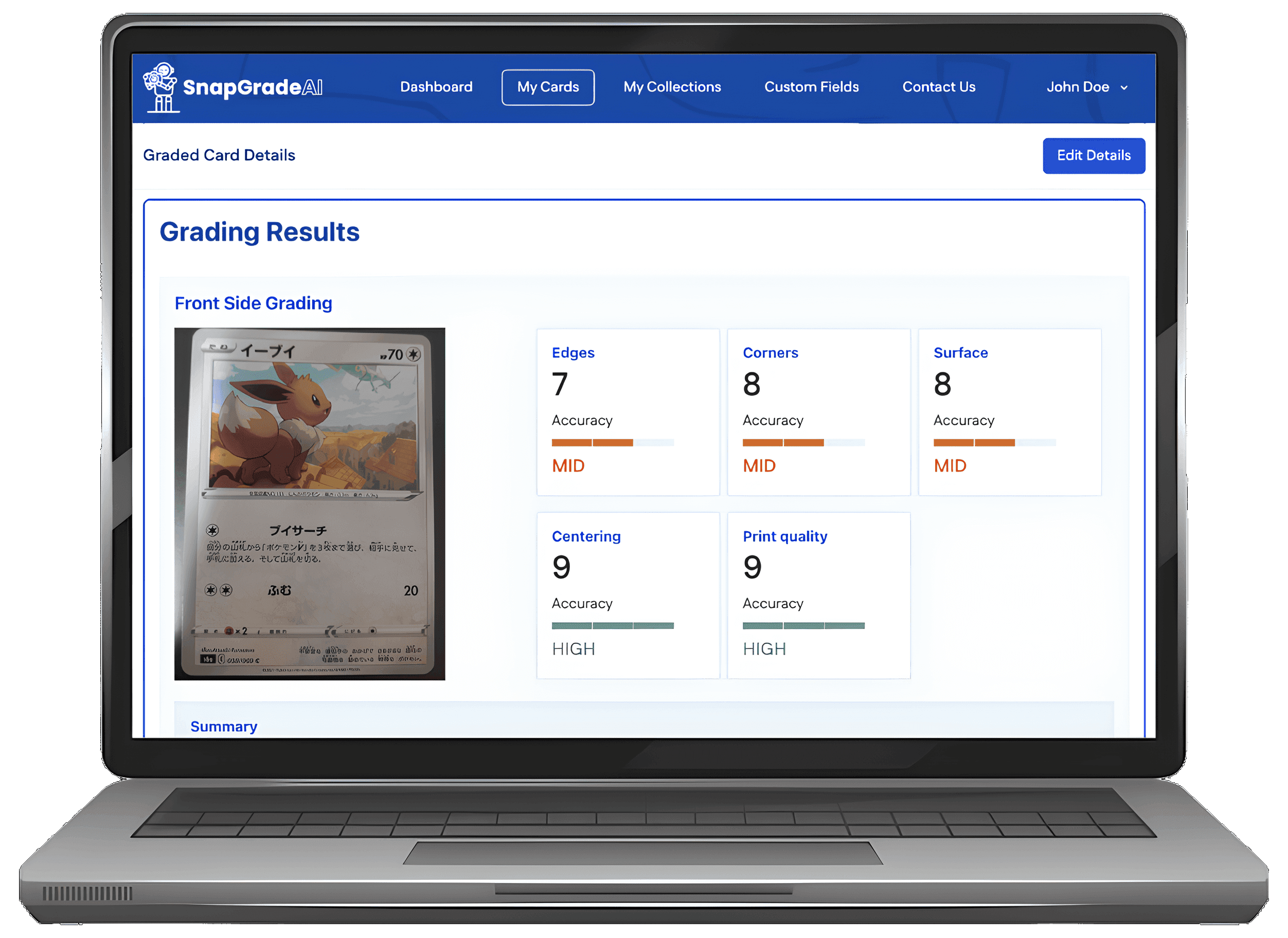Viewport: 1288px width, 938px height.
Task: Go to My Collections
Action: pos(672,87)
